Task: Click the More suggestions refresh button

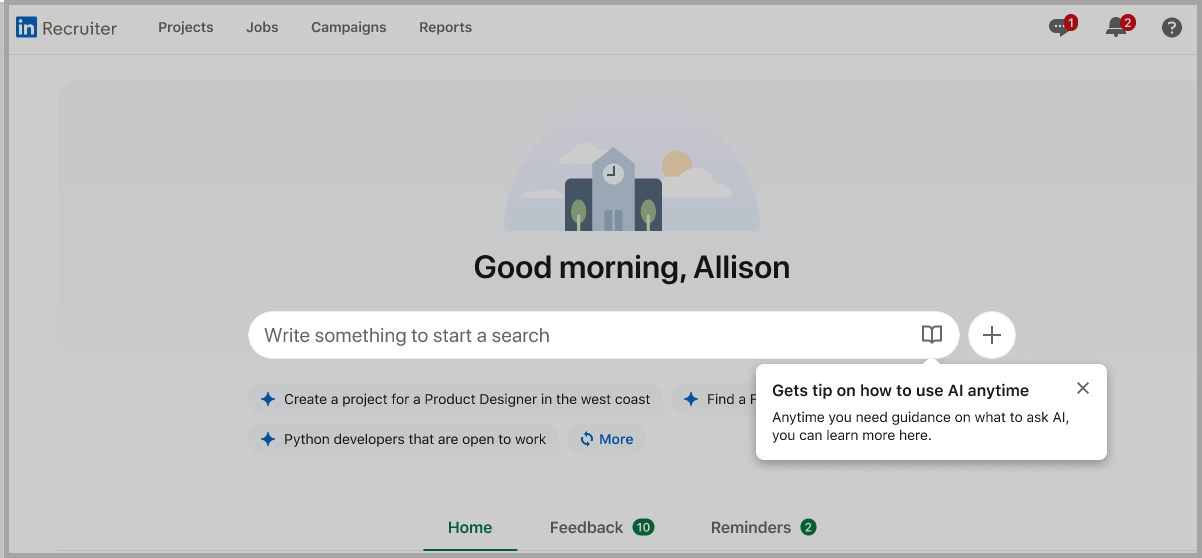Action: click(x=606, y=439)
